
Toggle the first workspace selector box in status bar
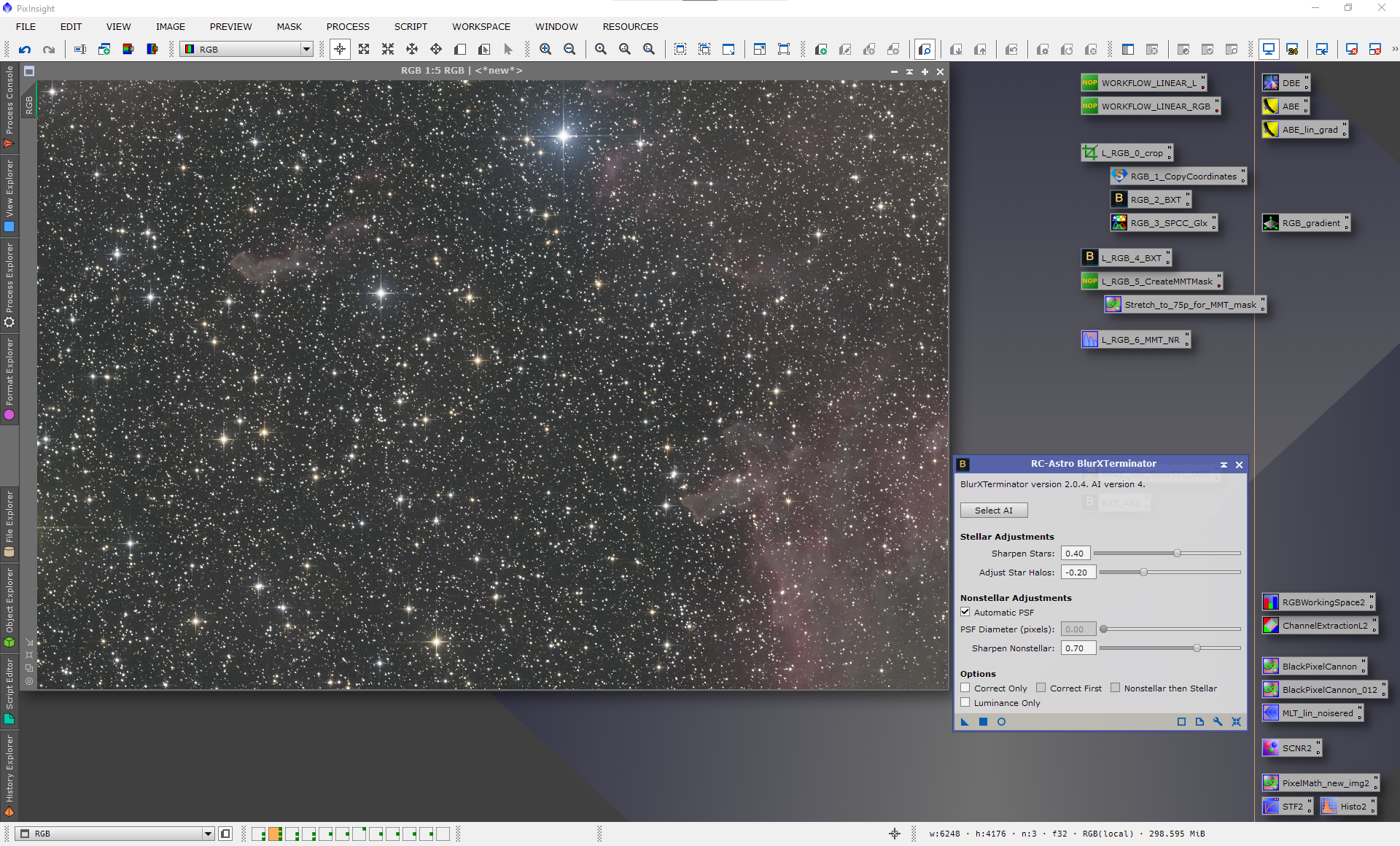[x=258, y=834]
